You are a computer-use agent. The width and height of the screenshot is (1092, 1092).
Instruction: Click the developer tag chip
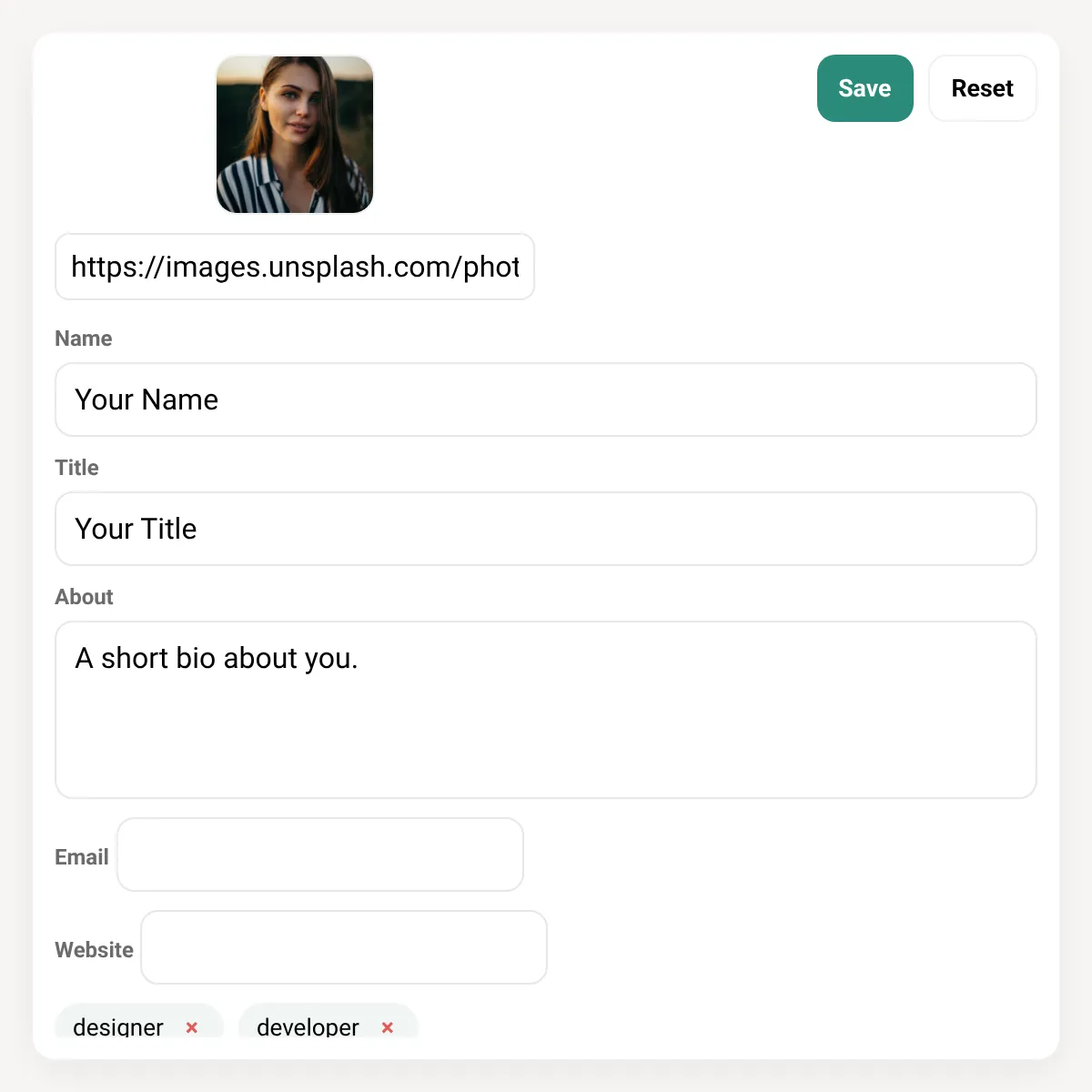pyautogui.click(x=329, y=1023)
